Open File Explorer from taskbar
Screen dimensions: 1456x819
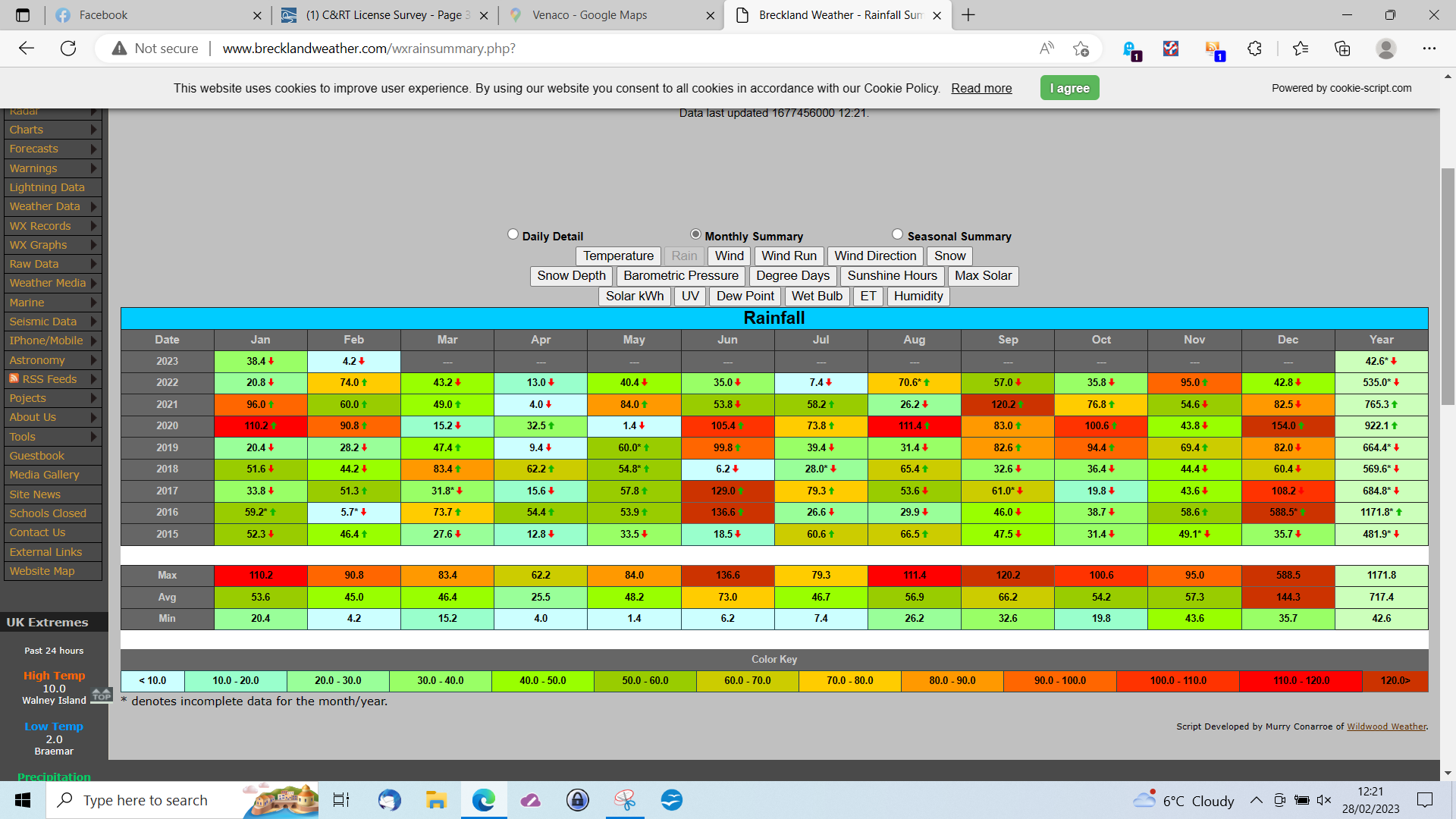tap(436, 800)
